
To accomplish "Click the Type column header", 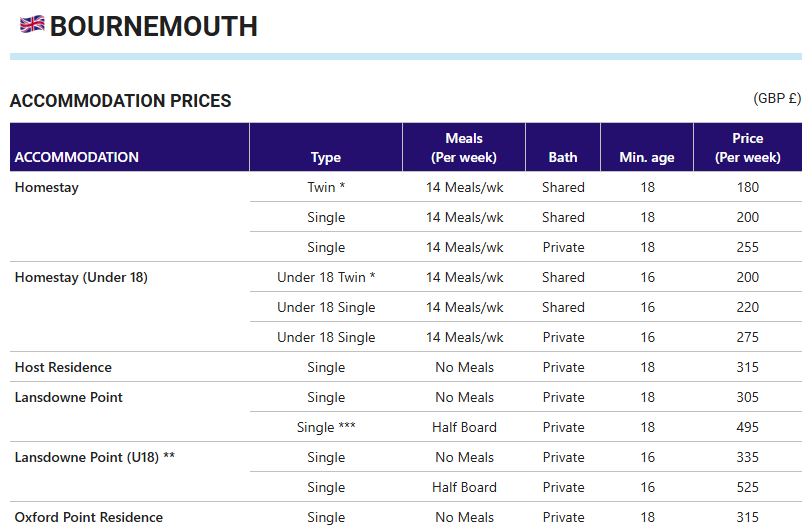I will coord(326,157).
